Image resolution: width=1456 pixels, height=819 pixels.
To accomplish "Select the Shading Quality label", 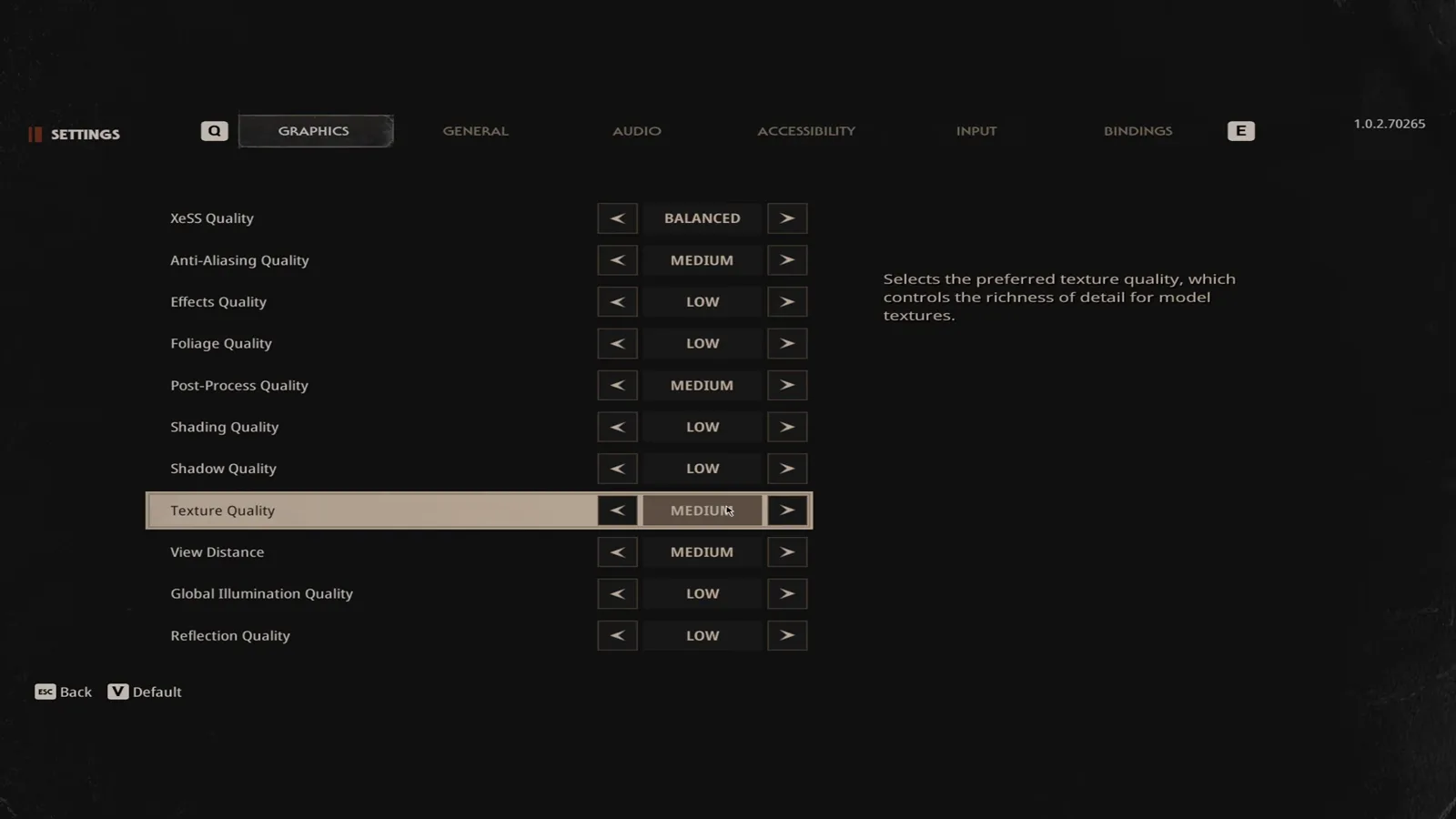I will [x=225, y=427].
